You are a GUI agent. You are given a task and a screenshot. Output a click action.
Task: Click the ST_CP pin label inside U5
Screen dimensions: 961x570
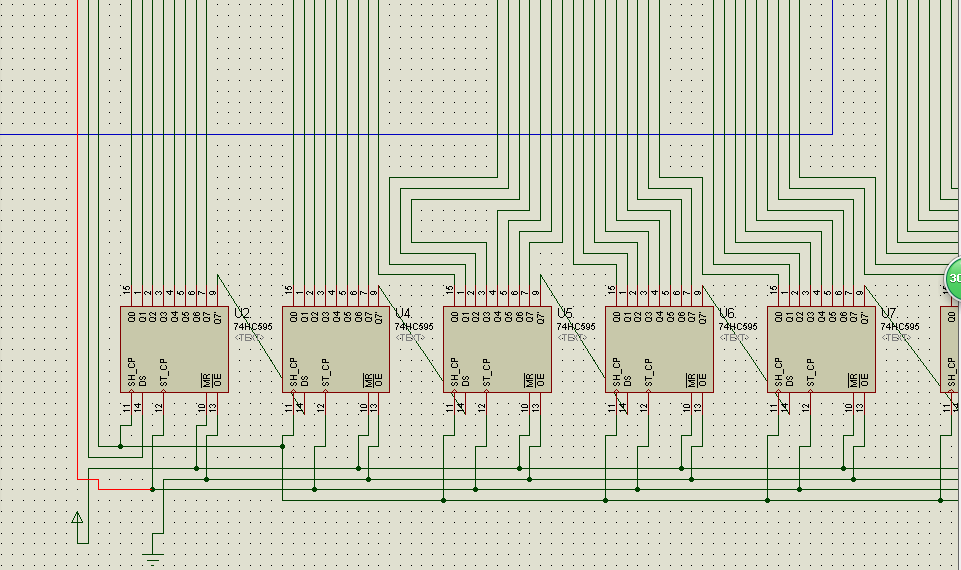point(487,373)
